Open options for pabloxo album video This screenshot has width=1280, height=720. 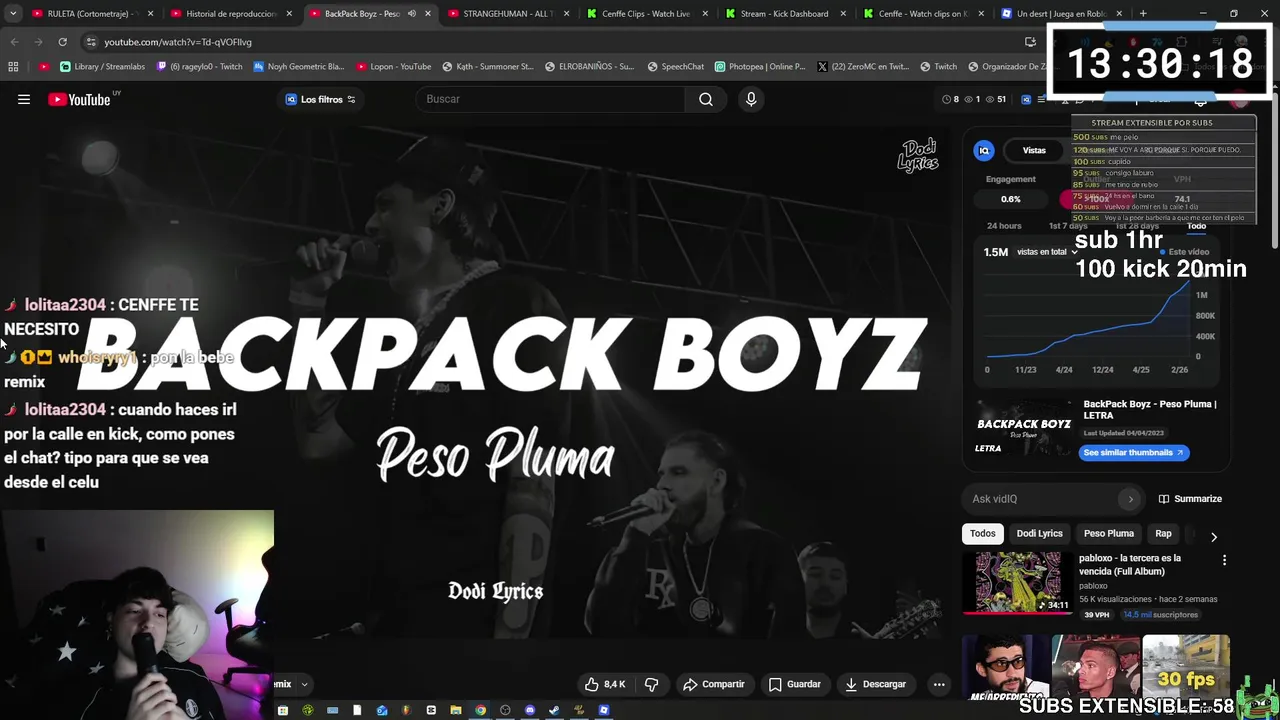(1224, 560)
